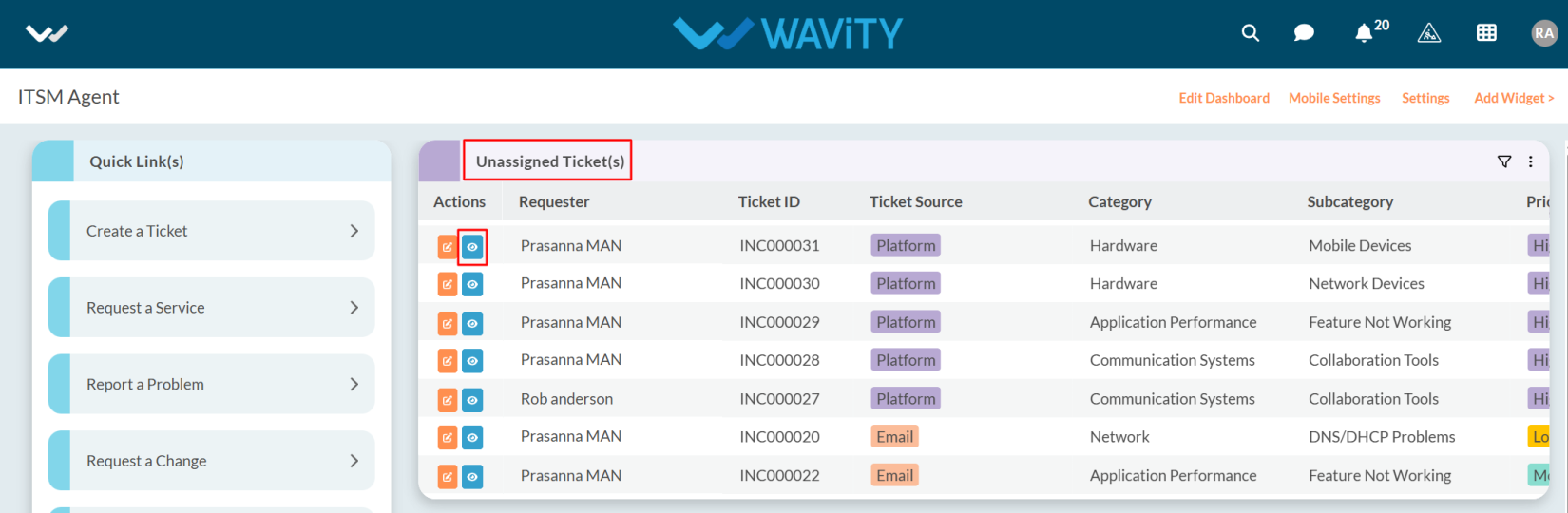Screen dimensions: 1568x513
Task: View ticket INC000029 using eye icon
Action: 472,323
